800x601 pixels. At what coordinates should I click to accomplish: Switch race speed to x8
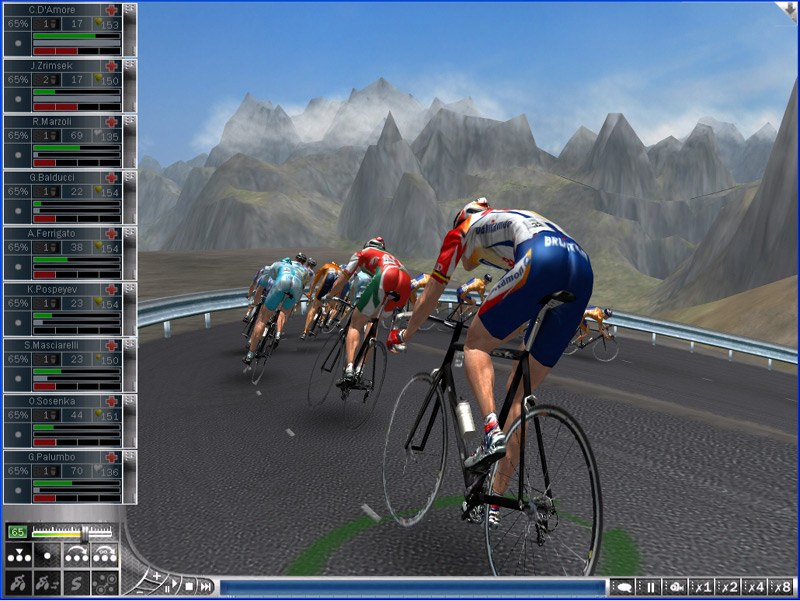[x=781, y=587]
